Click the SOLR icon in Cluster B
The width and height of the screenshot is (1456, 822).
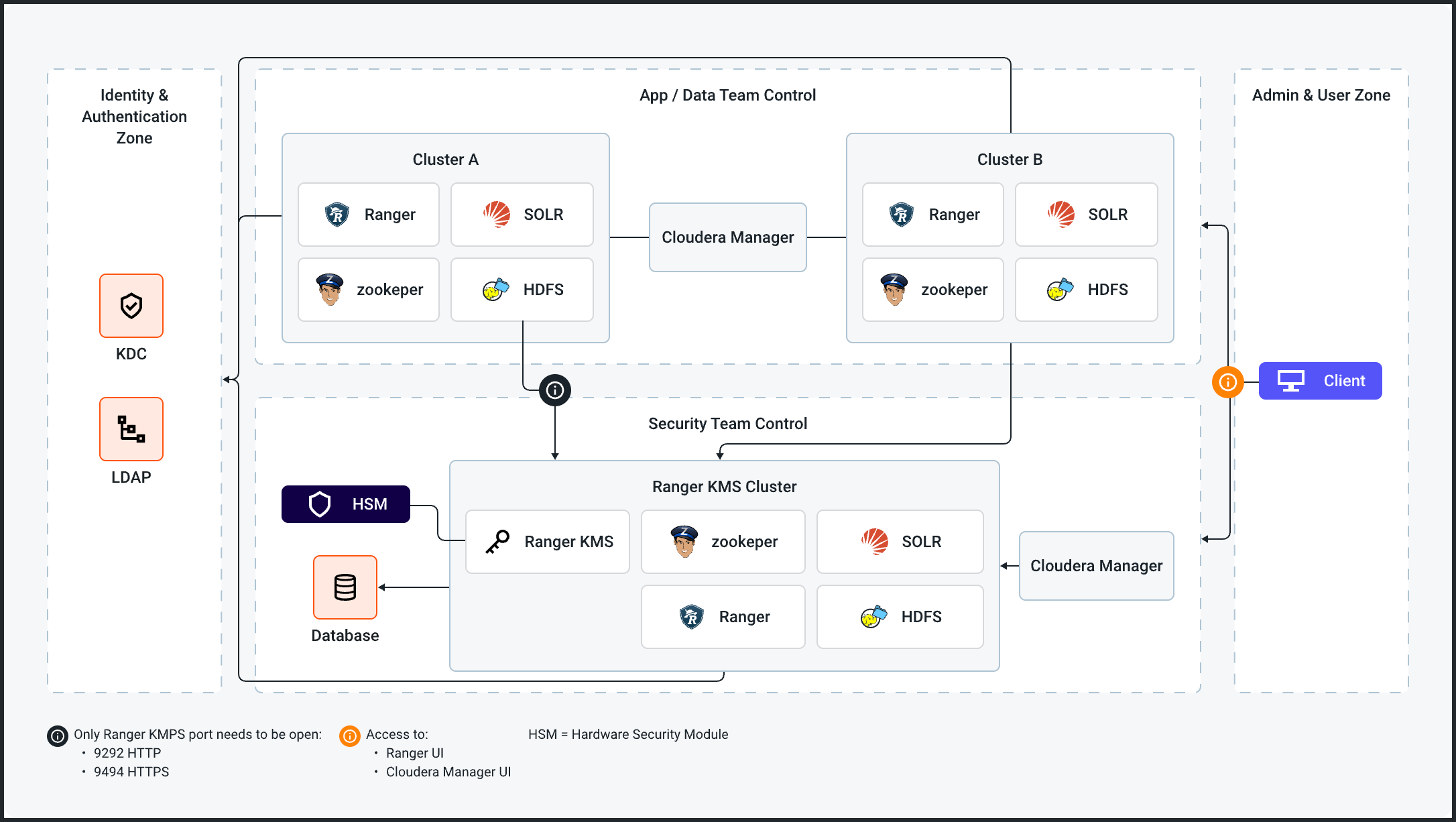coord(1061,215)
